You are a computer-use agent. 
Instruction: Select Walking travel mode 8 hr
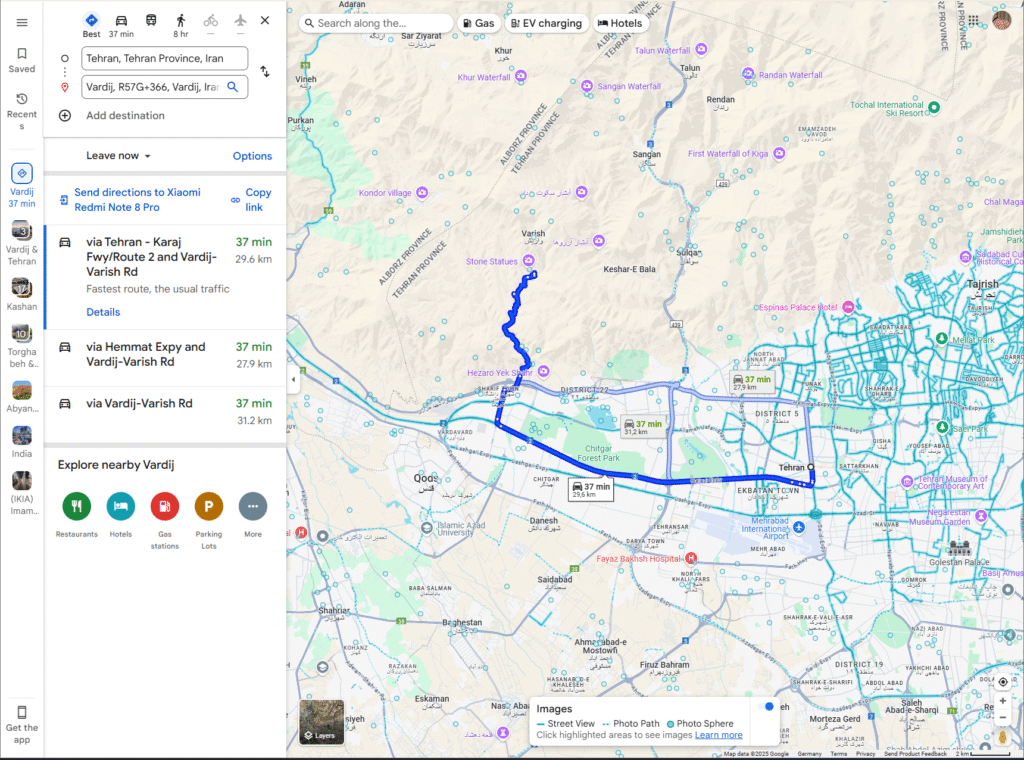click(x=181, y=25)
